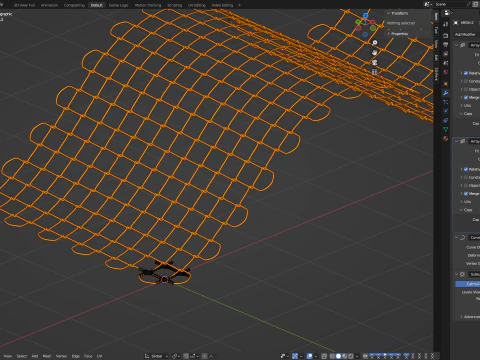Toggle Relative Offset checkbox in second Array modifier
480x360 pixels.
click(466, 169)
